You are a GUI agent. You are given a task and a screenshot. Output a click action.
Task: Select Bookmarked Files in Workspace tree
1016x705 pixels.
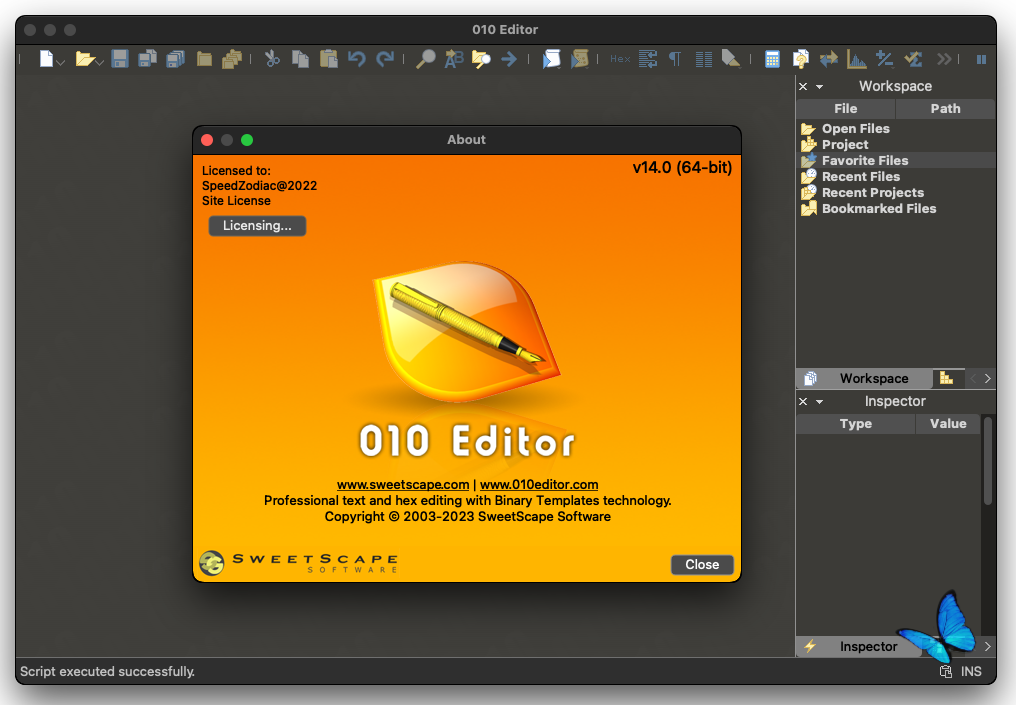[879, 209]
